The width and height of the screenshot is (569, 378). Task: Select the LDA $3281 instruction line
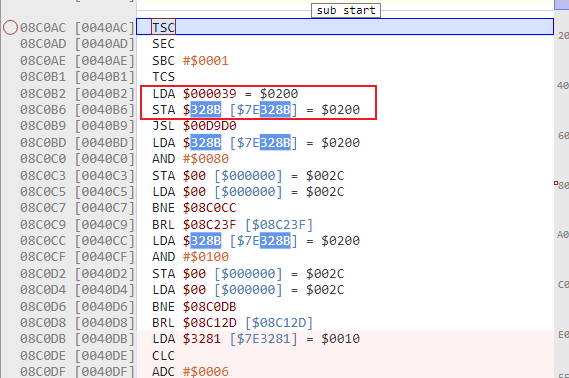[256, 339]
